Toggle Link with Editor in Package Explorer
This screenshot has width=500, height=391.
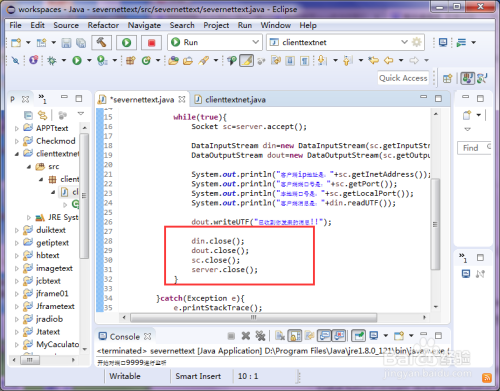point(42,115)
